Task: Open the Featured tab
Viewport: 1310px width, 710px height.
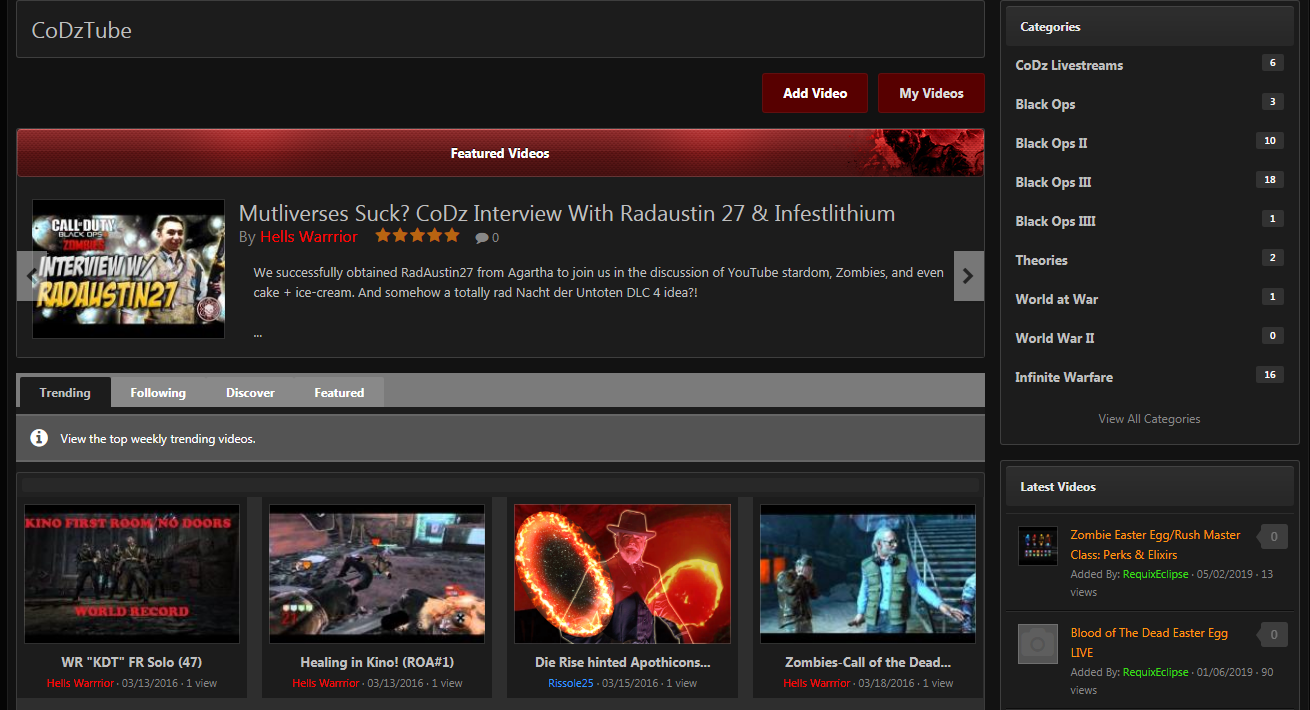Action: (x=339, y=393)
